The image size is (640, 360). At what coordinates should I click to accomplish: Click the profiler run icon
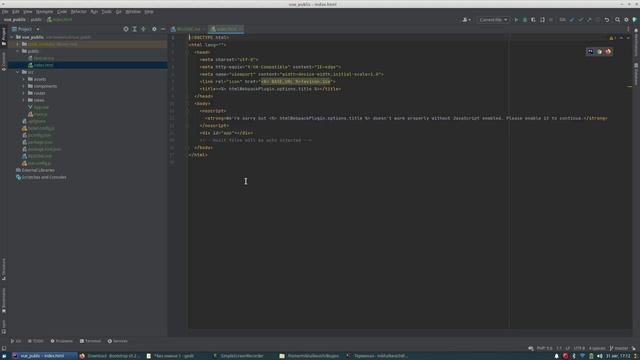pos(542,20)
